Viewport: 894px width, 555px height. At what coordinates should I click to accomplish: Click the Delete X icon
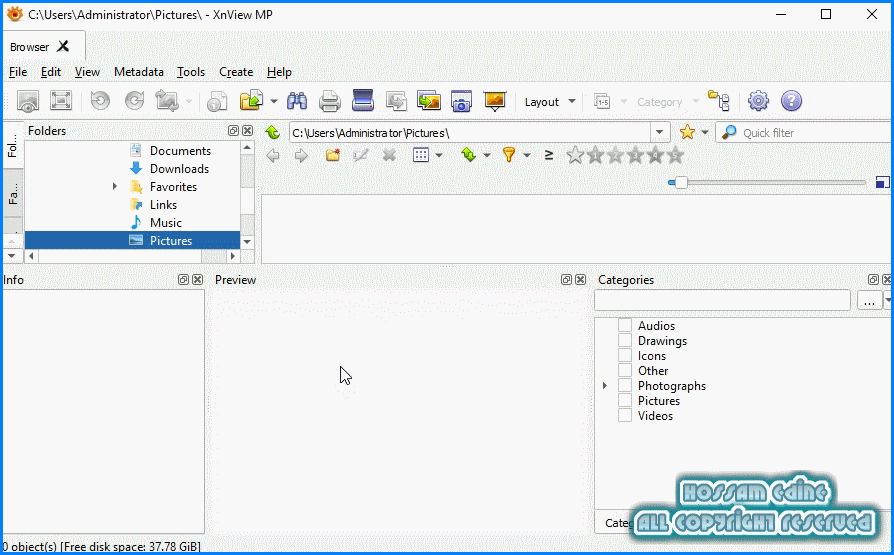[389, 155]
